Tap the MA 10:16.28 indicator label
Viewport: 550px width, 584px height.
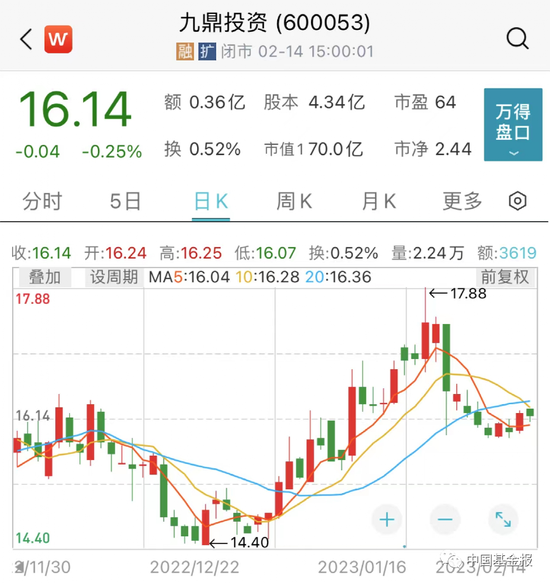click(x=267, y=277)
